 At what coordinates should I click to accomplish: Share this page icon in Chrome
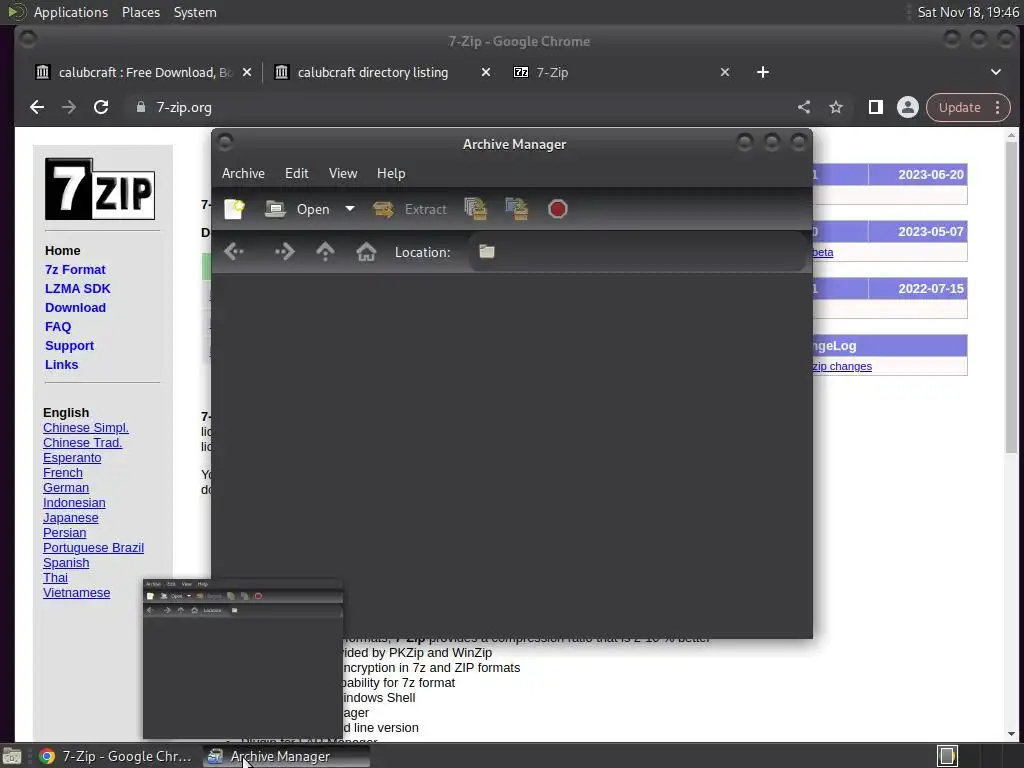(804, 108)
